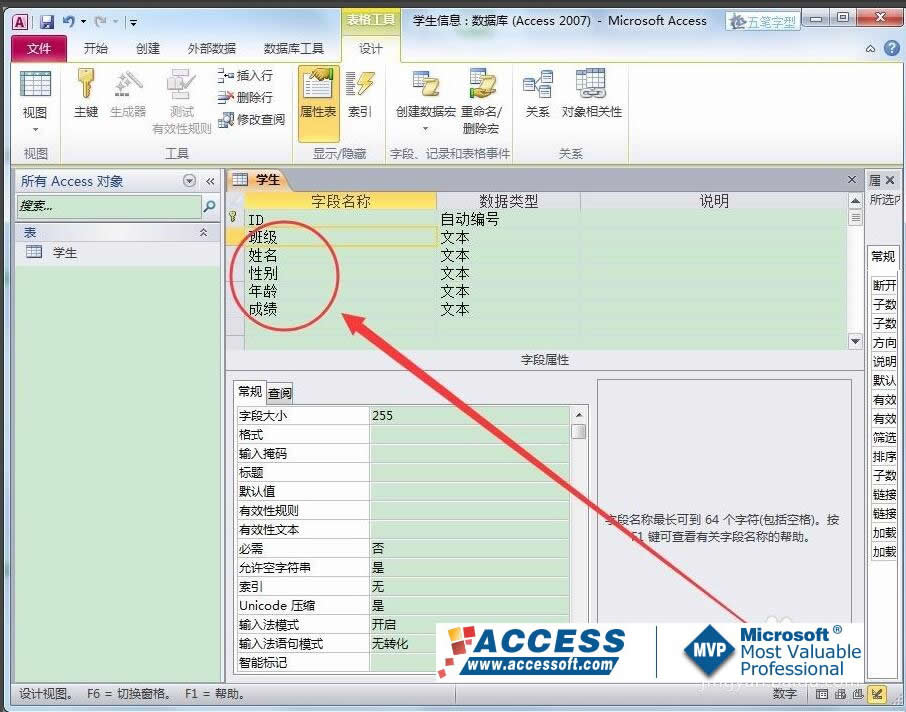Click the 常规 tab in property sheet
906x712 pixels.
[883, 257]
